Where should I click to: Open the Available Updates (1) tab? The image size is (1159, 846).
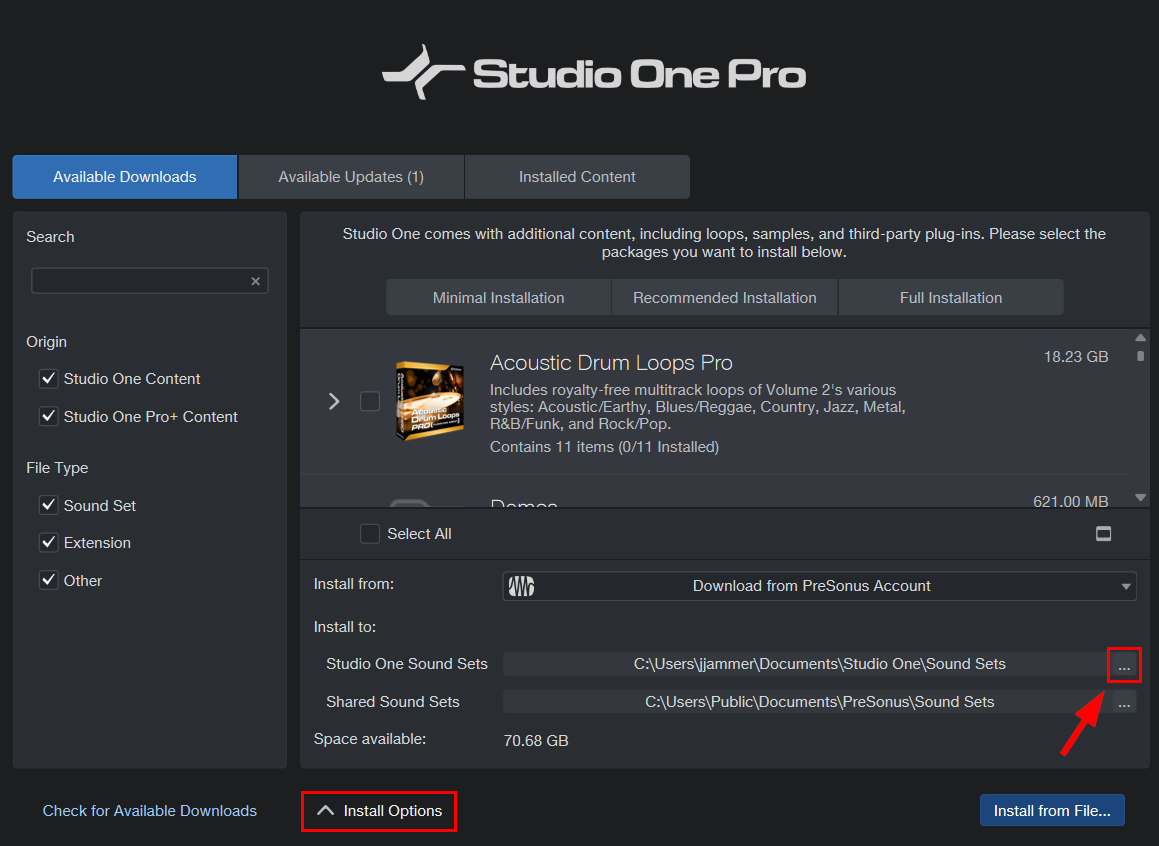pyautogui.click(x=351, y=177)
